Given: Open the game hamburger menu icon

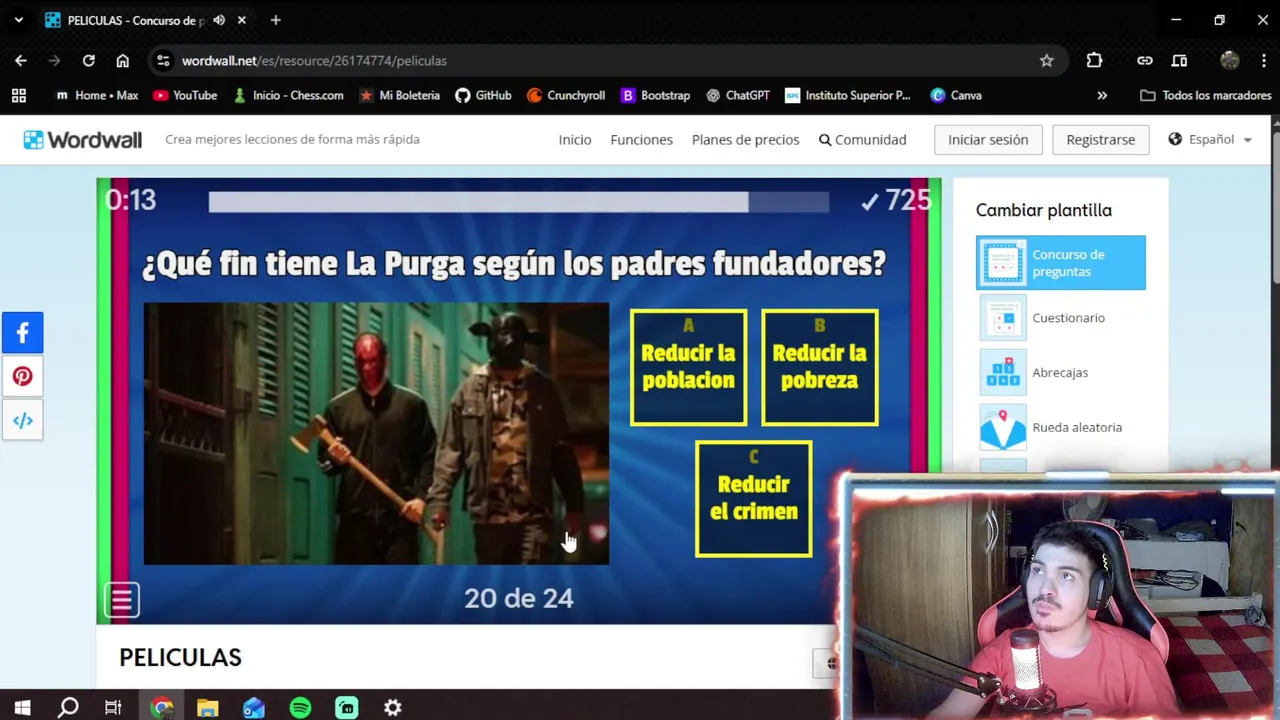Looking at the screenshot, I should (x=122, y=600).
